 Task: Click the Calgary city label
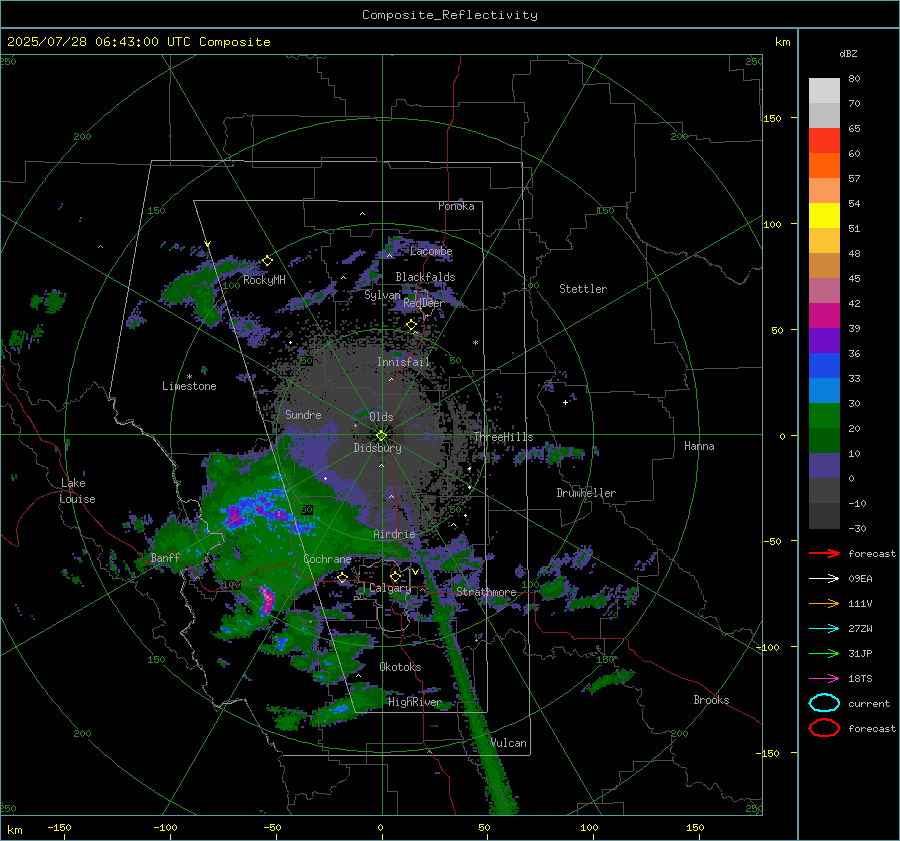[390, 588]
